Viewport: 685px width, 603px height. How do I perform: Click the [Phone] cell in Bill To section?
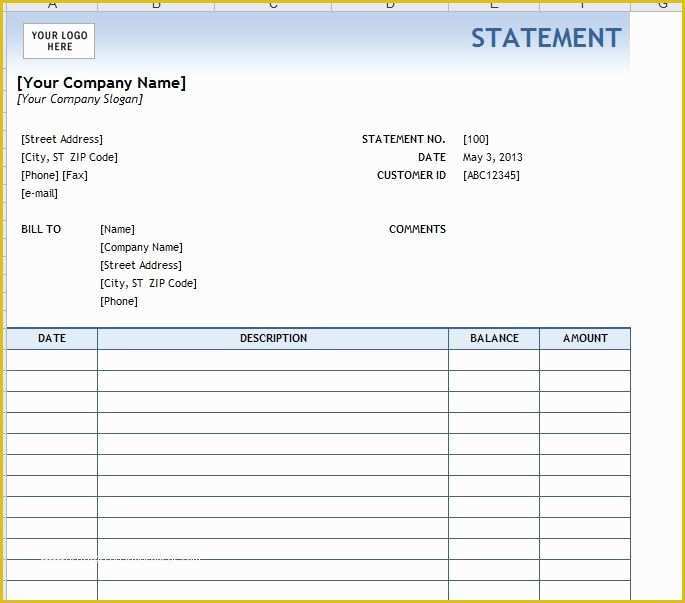point(119,302)
